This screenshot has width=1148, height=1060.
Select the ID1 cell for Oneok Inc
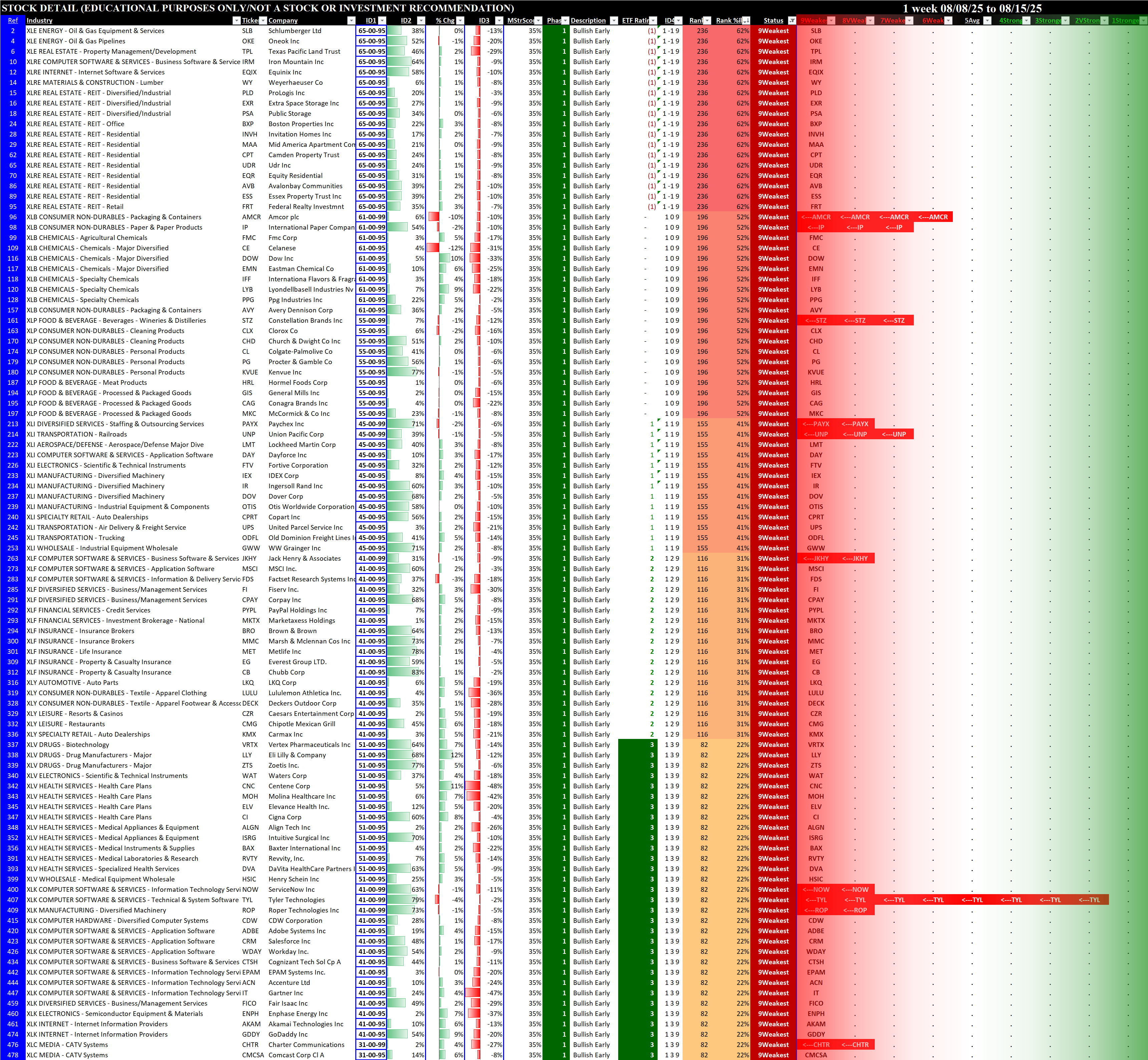click(x=372, y=41)
